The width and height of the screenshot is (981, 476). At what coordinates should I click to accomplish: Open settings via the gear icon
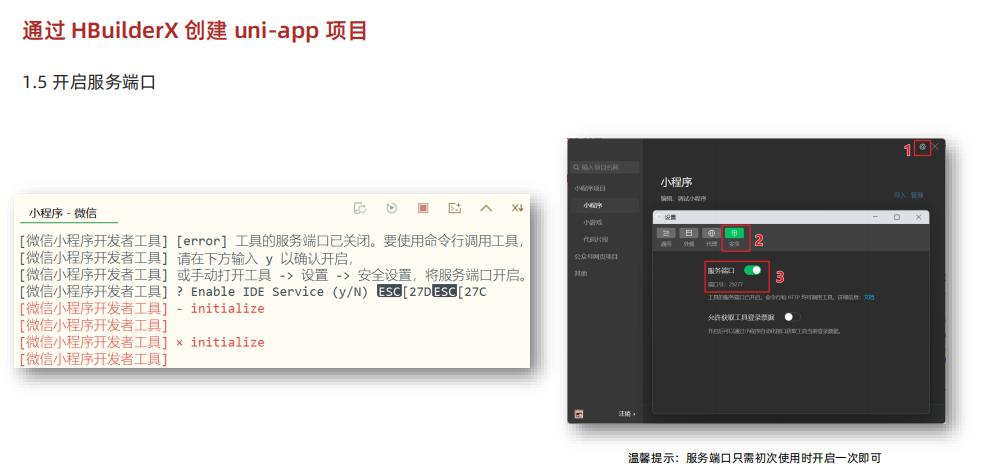(x=922, y=147)
